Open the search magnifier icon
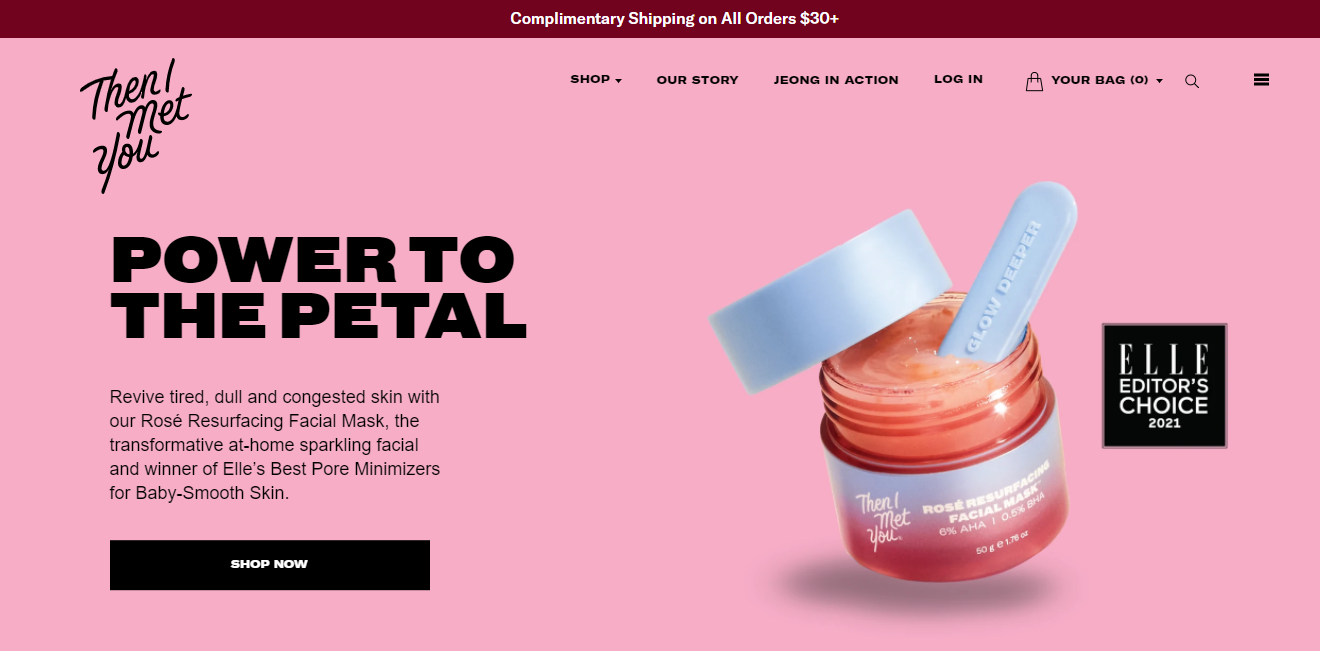This screenshot has height=651, width=1320. 1192,81
